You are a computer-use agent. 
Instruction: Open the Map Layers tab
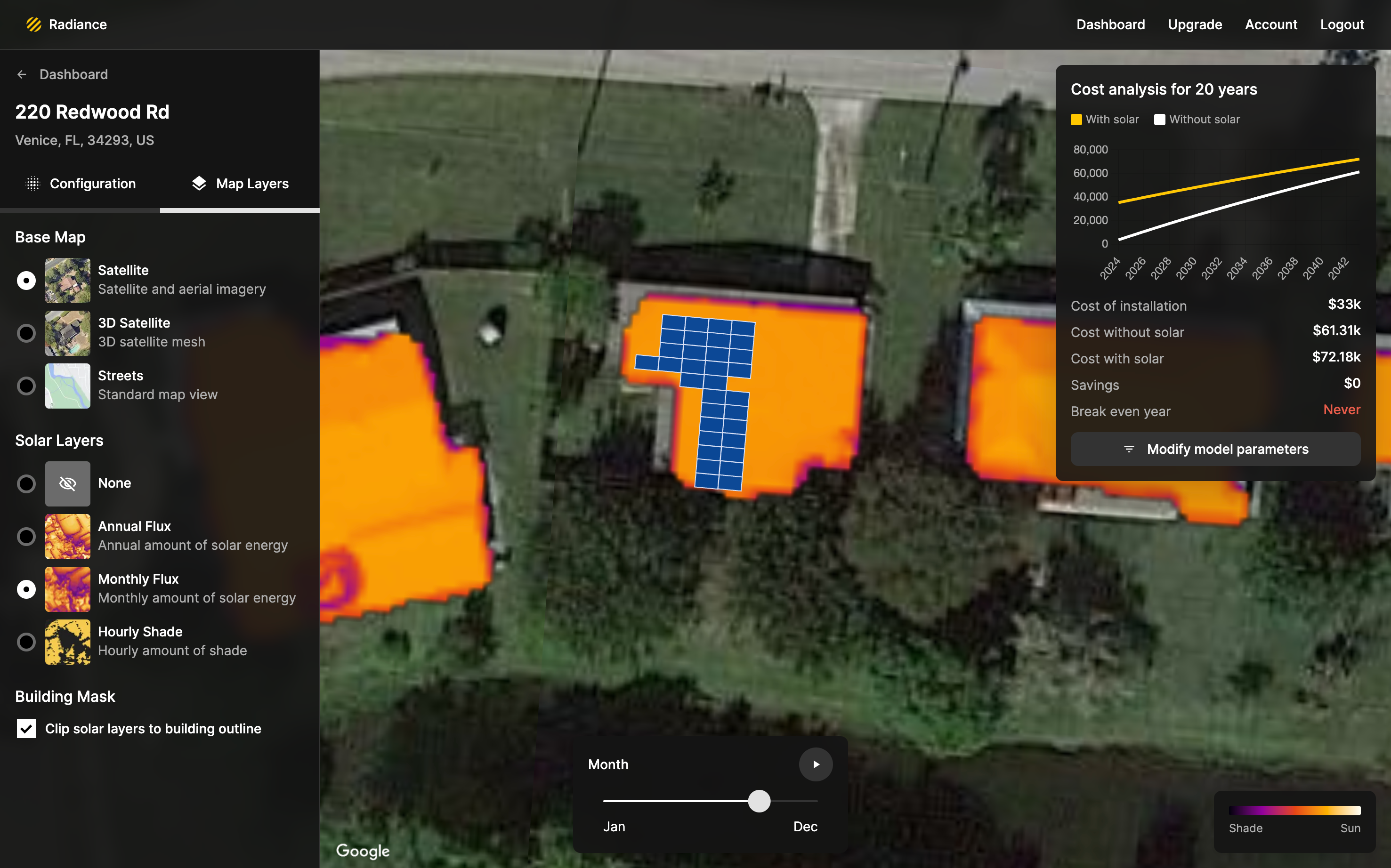(240, 184)
